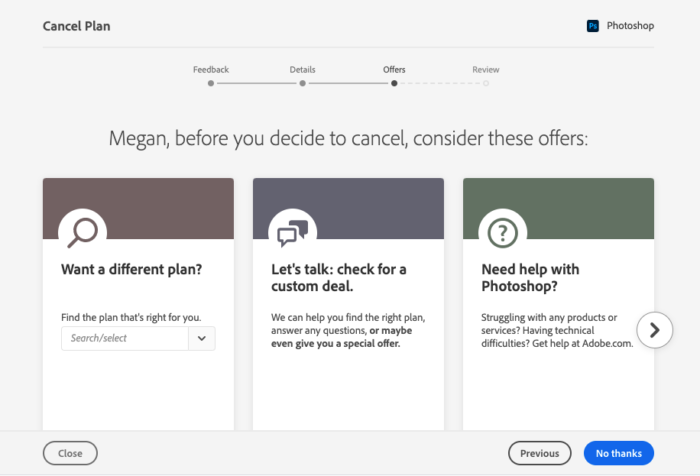Select the 'Need help with Photoshop?' card
This screenshot has width=700, height=476.
point(558,304)
